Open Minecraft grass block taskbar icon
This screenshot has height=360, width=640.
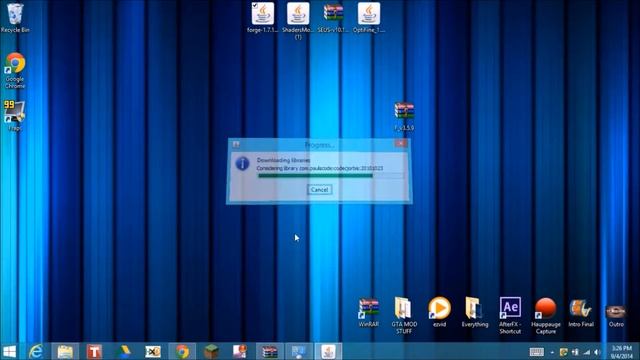212,351
